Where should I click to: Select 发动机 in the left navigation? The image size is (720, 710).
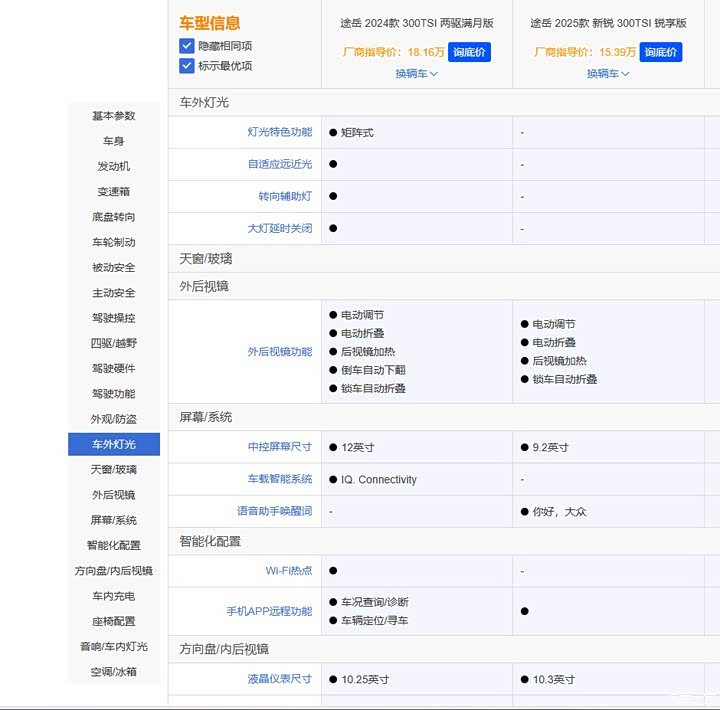[x=113, y=166]
